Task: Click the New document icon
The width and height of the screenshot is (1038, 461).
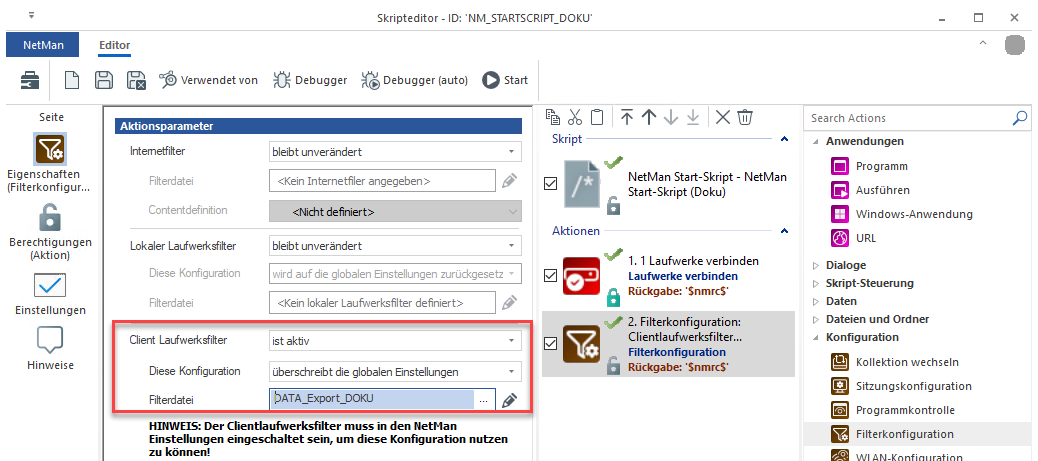Action: point(72,80)
